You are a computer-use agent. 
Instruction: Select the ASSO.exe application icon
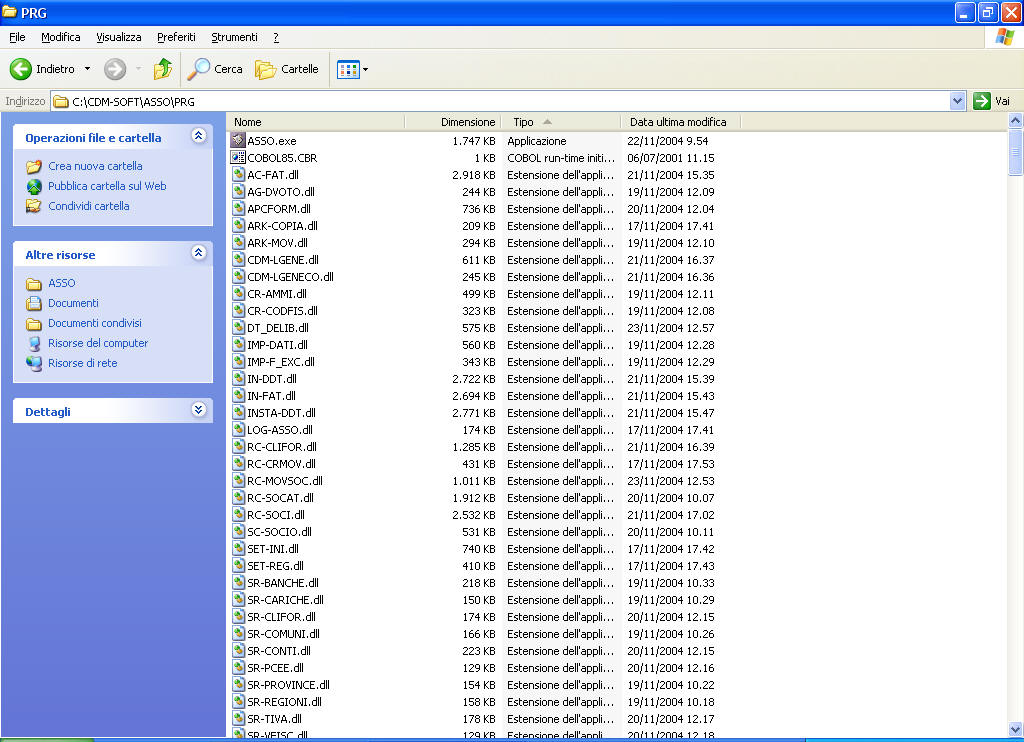[x=238, y=140]
